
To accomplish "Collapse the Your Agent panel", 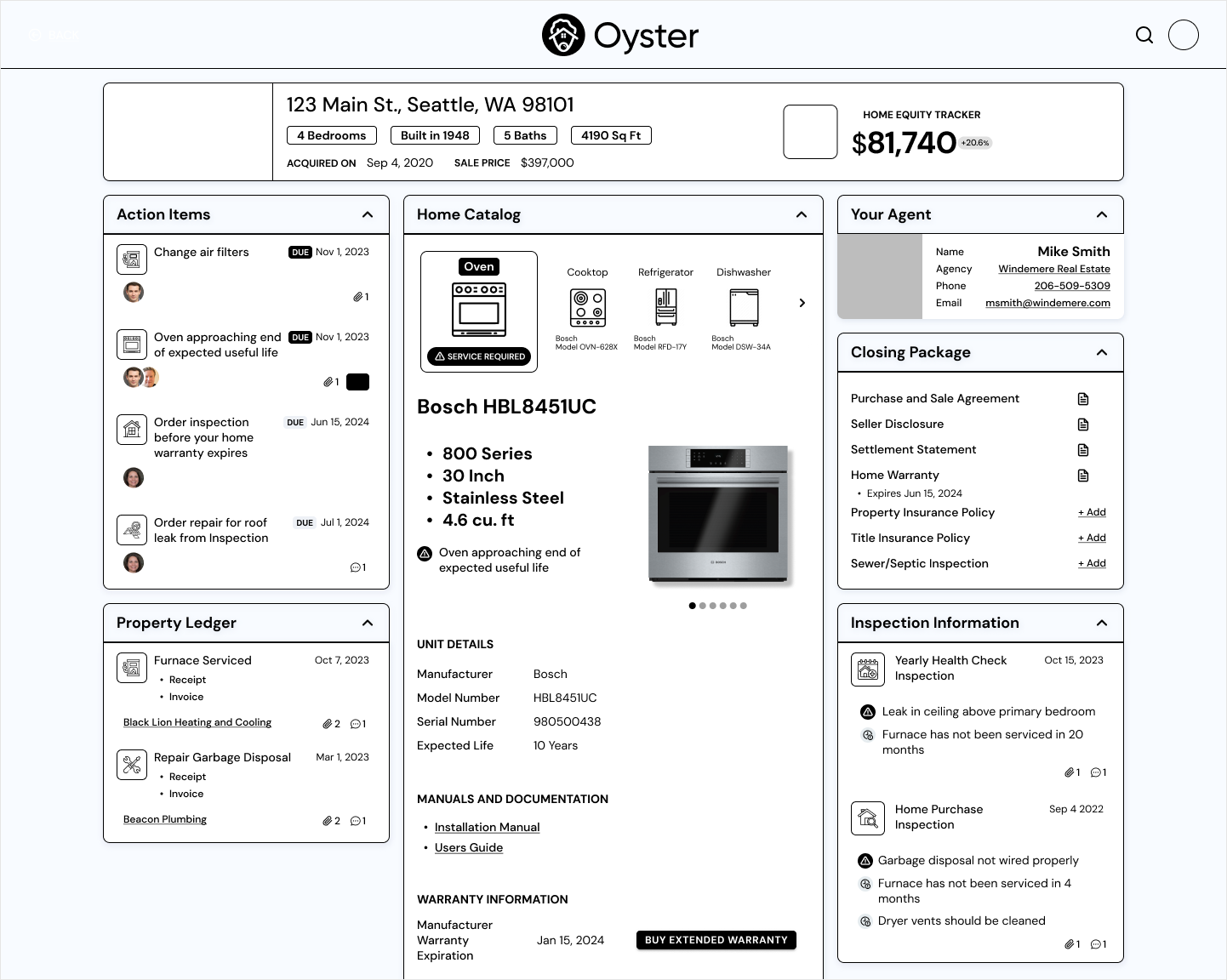I will [1102, 214].
